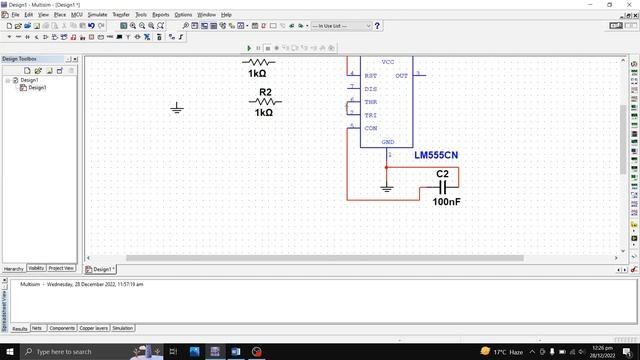640x360 pixels.
Task: Pause the simulation
Action: coord(258,48)
